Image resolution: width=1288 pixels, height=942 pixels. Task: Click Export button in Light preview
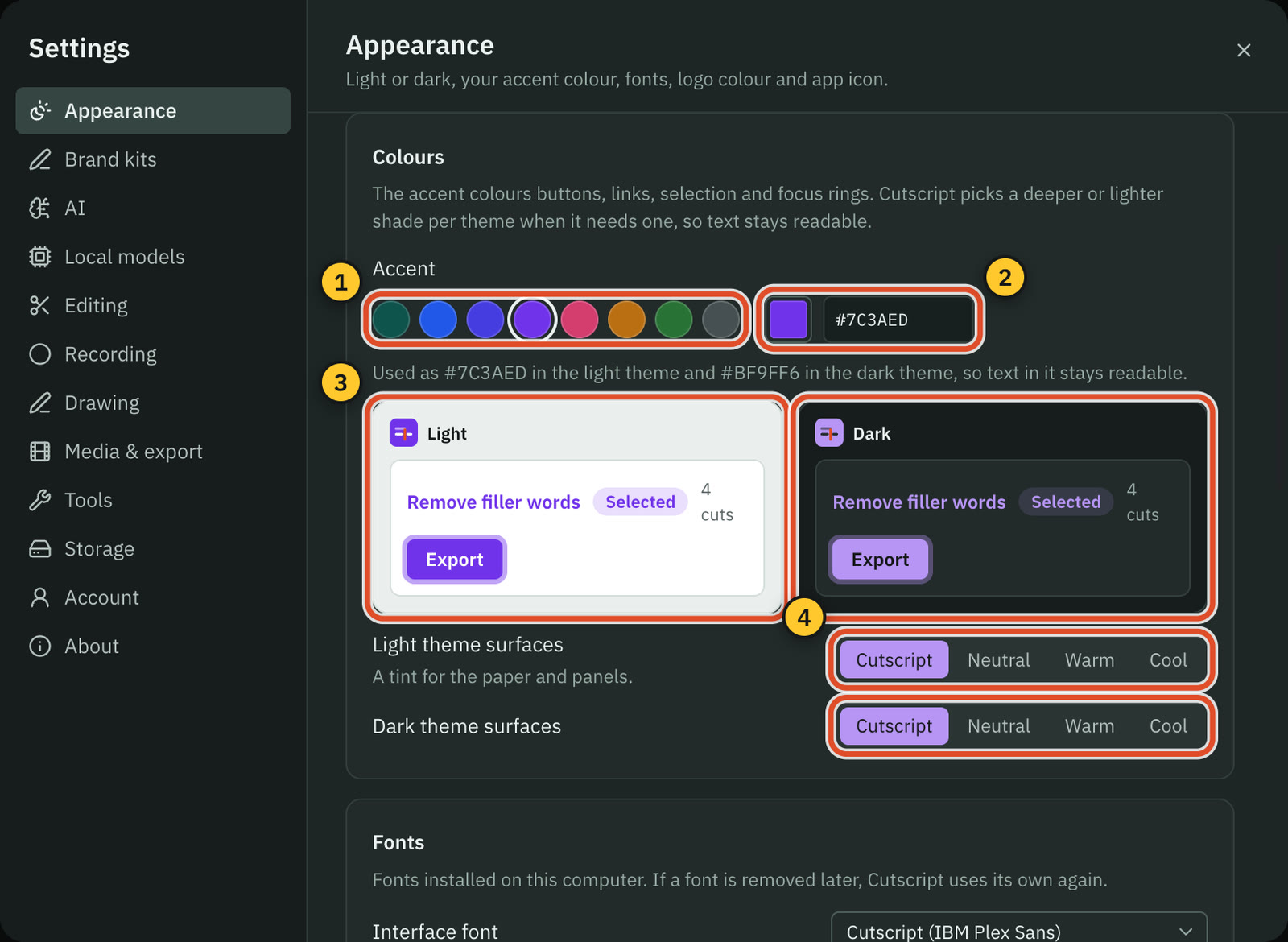455,560
